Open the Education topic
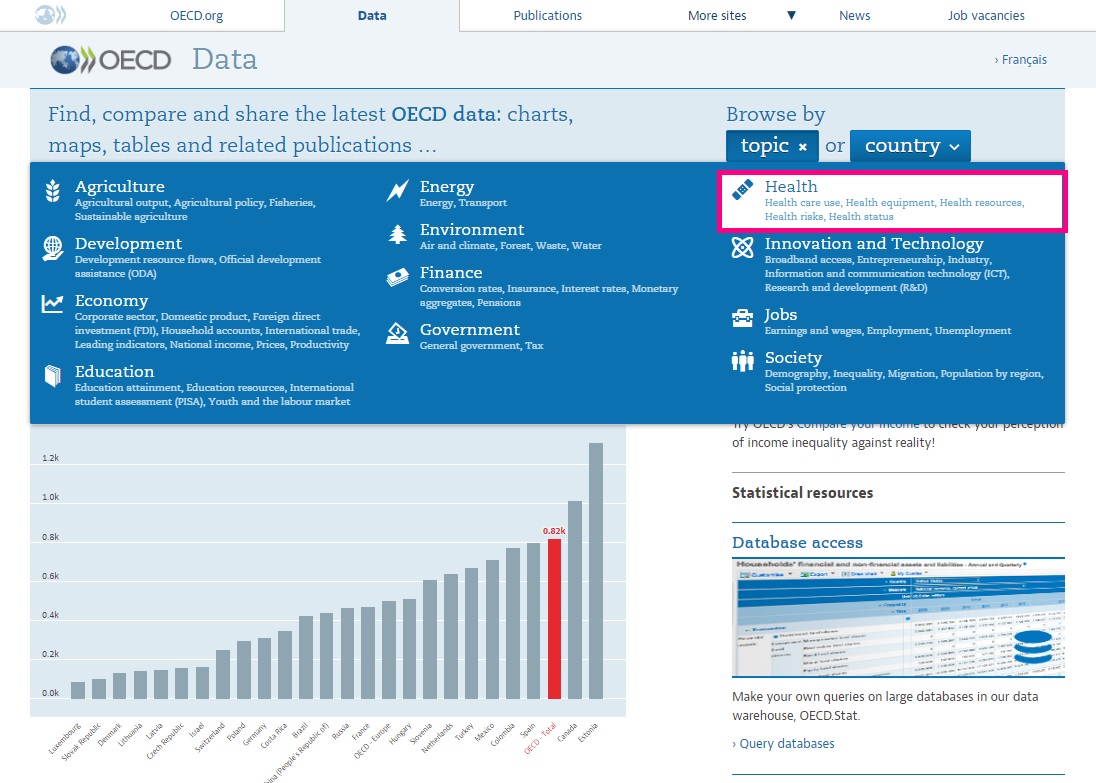Viewport: 1096px width, 783px height. 114,372
